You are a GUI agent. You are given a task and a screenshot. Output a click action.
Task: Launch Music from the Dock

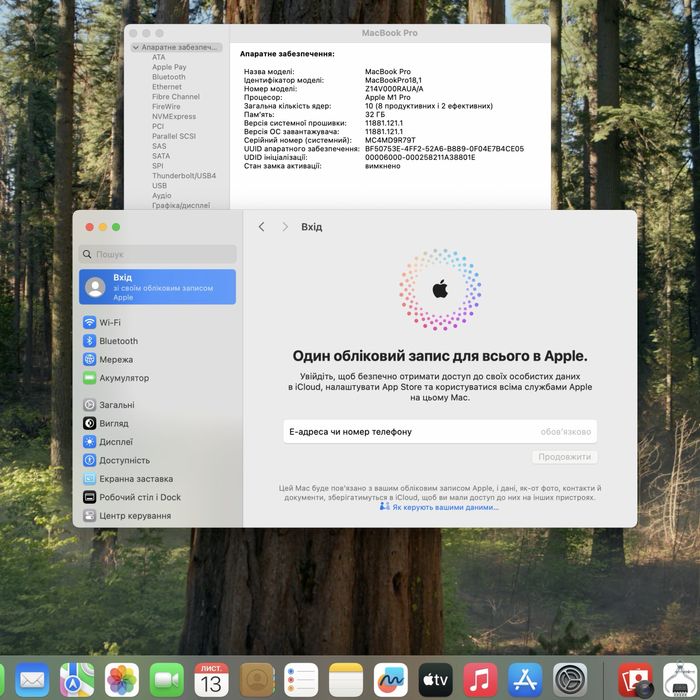coord(480,680)
